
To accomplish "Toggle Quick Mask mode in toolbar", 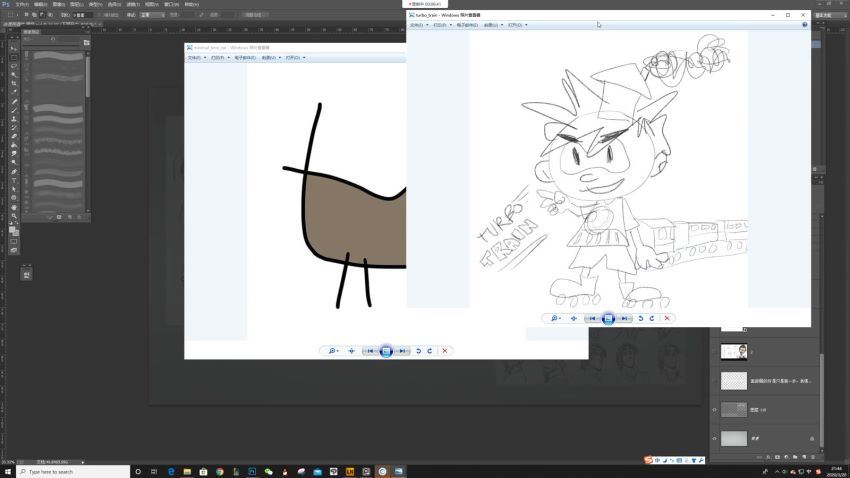I will [x=14, y=242].
